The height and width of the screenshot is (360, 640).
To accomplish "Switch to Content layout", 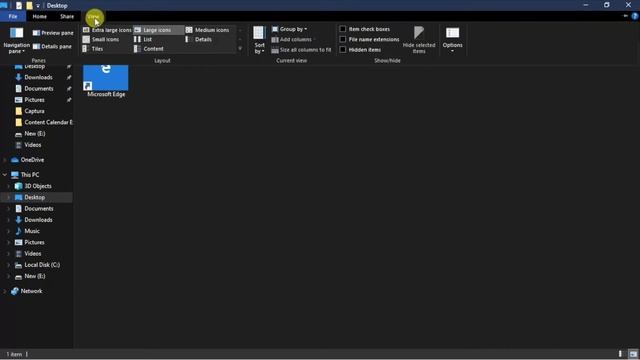I will (149, 49).
